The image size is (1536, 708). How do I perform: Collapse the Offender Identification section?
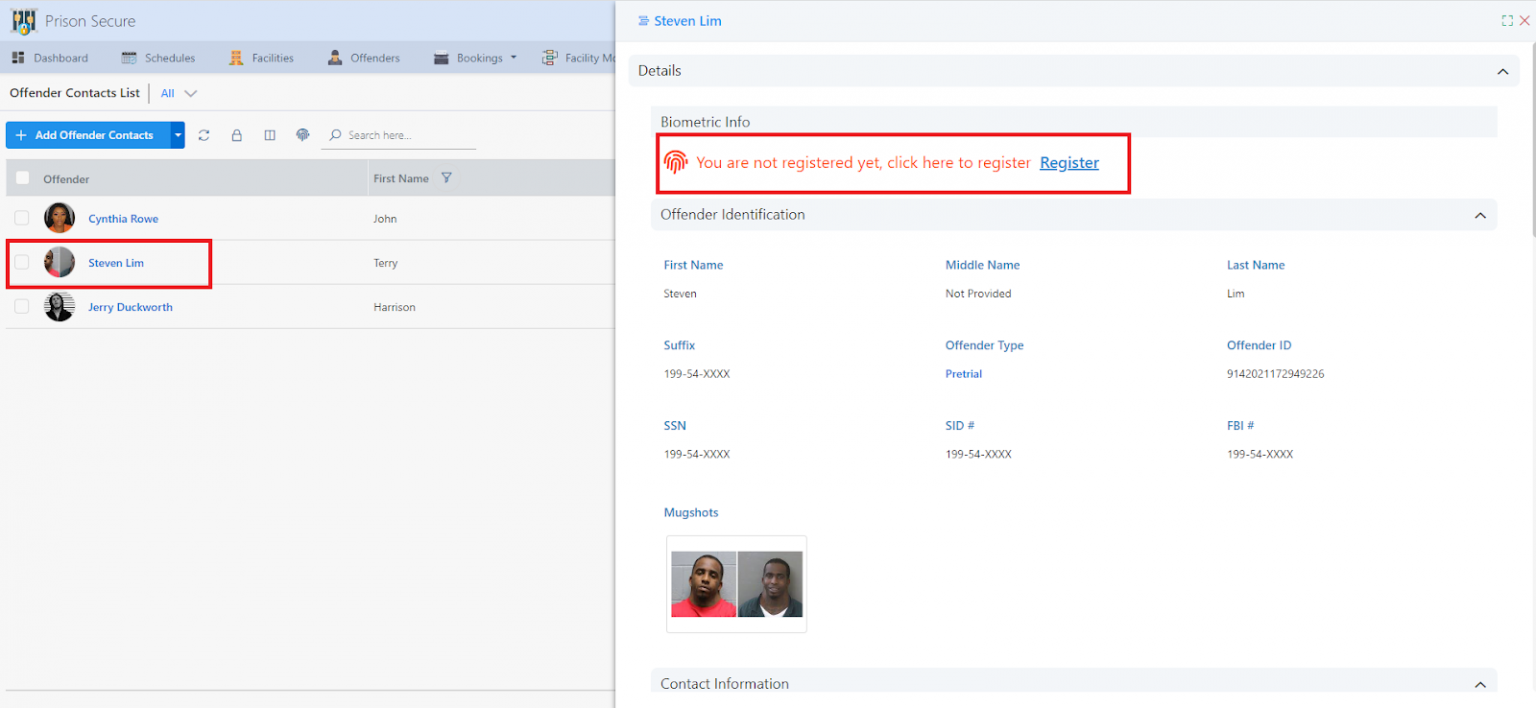(x=1481, y=215)
